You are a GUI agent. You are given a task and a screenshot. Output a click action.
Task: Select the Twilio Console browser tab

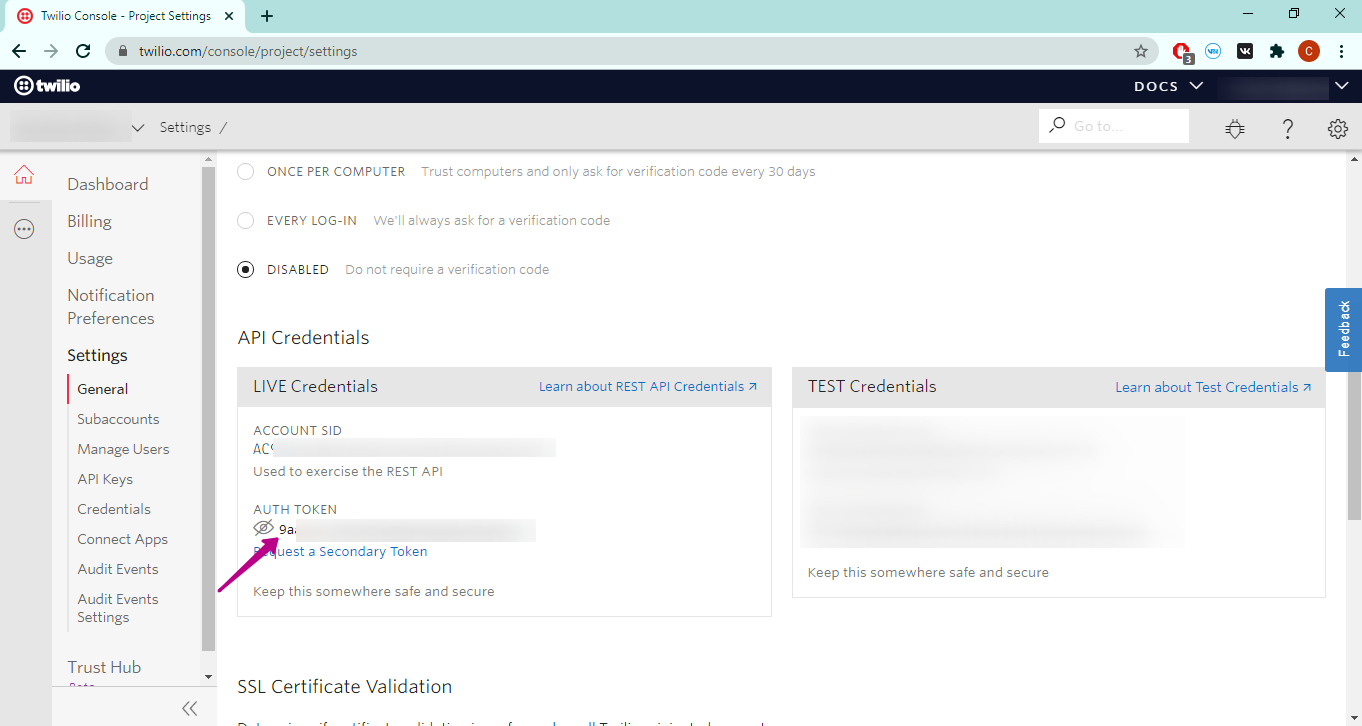pyautogui.click(x=123, y=16)
